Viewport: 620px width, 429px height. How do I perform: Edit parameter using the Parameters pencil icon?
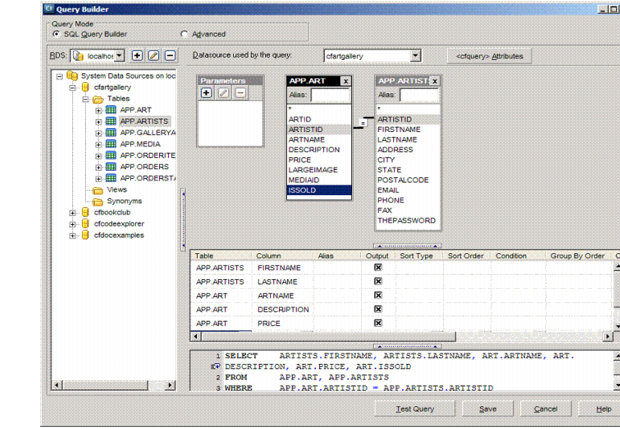223,93
